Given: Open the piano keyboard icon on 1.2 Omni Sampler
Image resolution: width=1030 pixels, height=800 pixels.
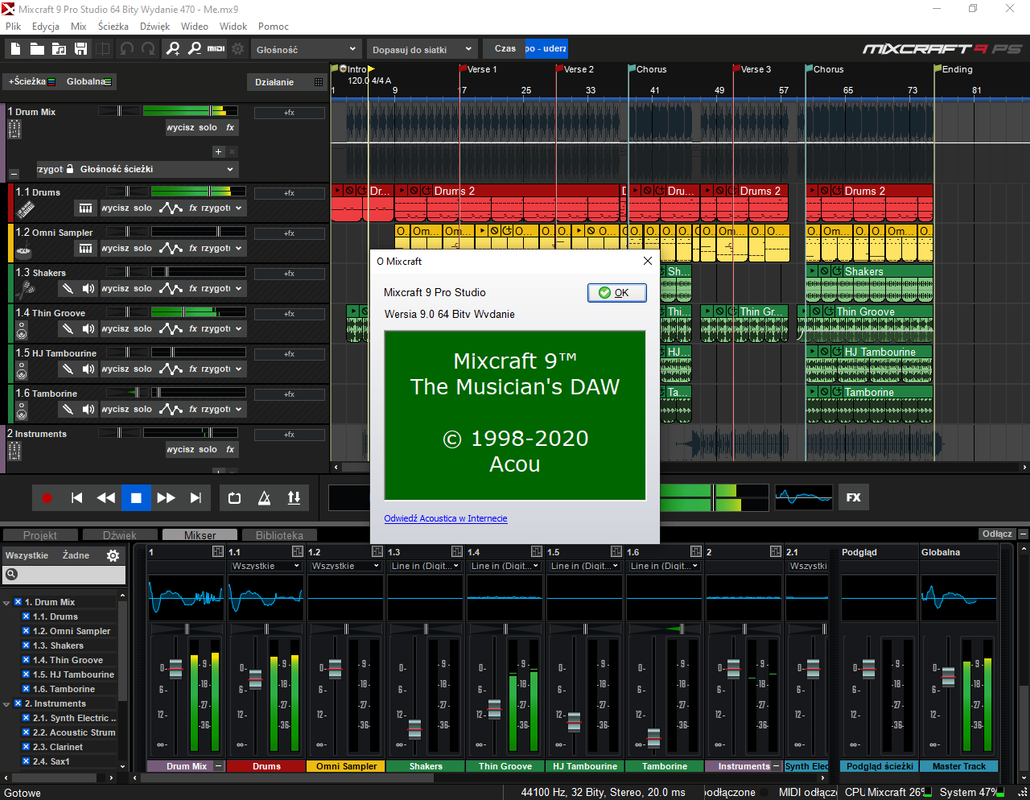Looking at the screenshot, I should 85,248.
